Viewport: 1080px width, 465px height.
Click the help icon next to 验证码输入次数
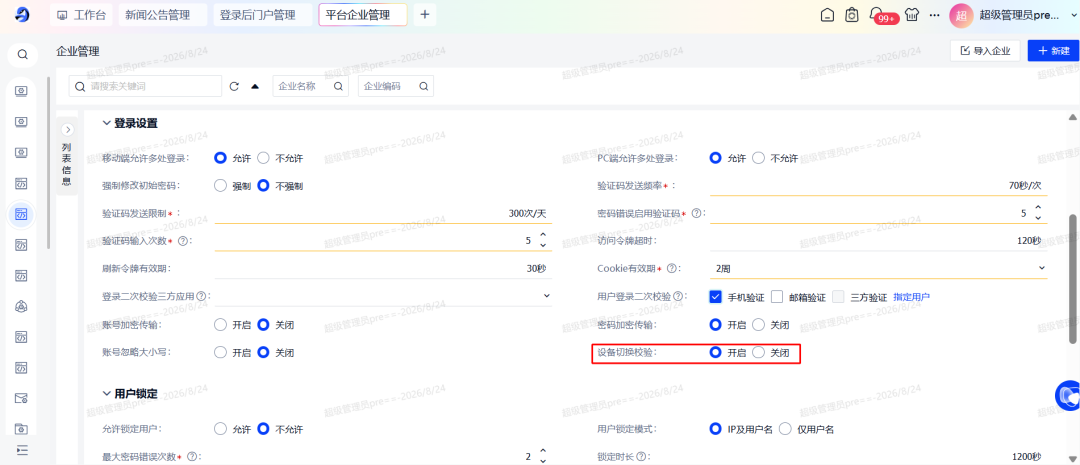click(182, 241)
